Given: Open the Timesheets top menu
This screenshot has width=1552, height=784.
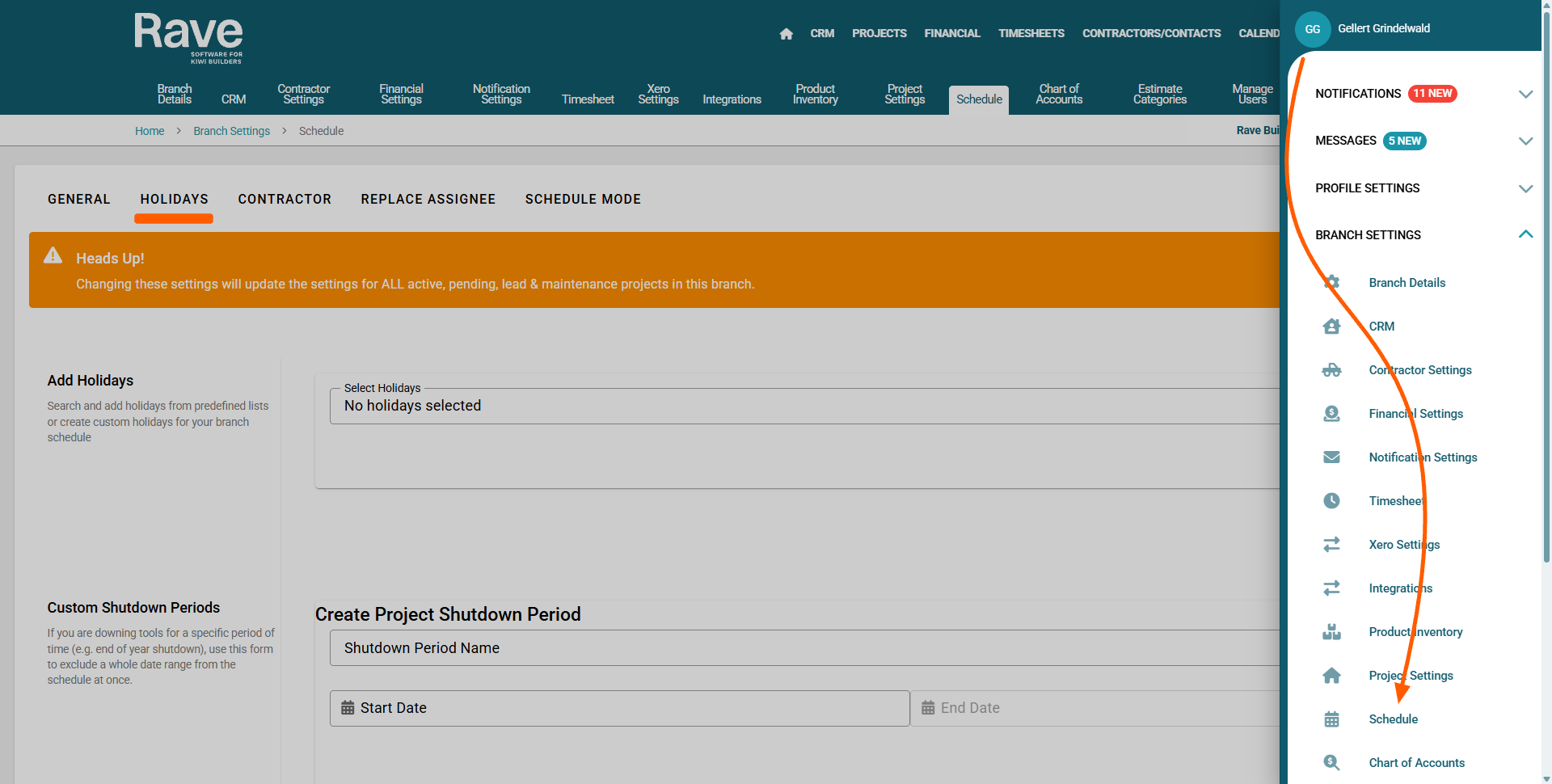Looking at the screenshot, I should 1031,34.
